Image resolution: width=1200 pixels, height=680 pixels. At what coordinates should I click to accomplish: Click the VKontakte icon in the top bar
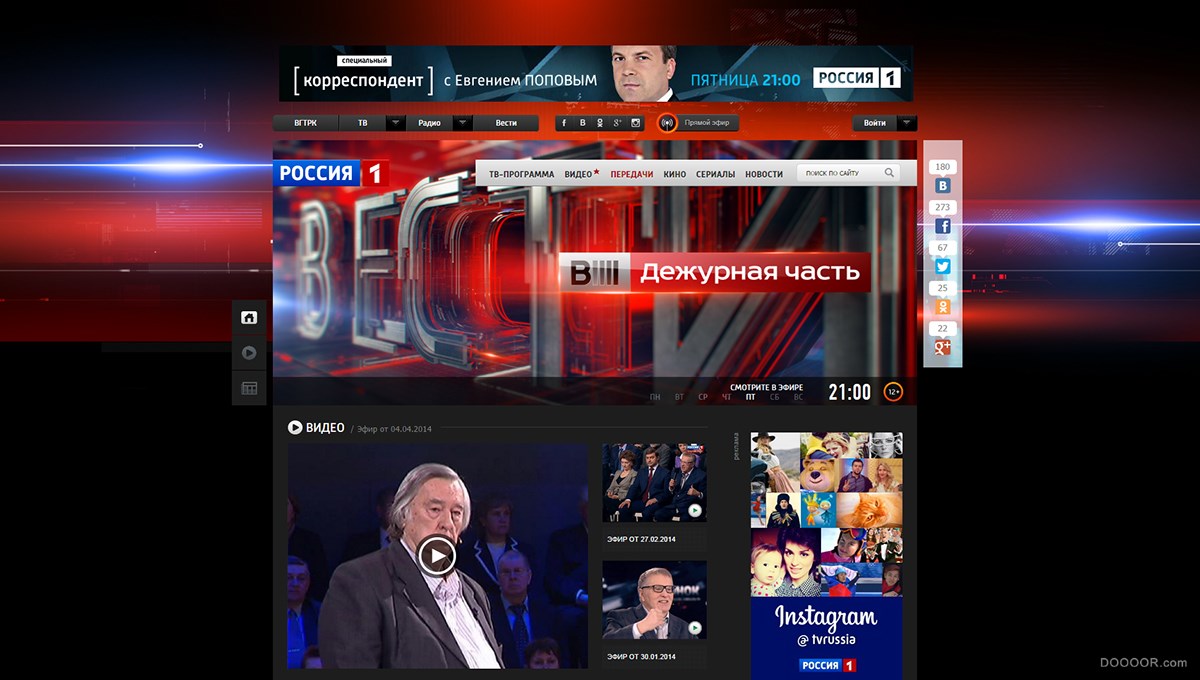[582, 123]
